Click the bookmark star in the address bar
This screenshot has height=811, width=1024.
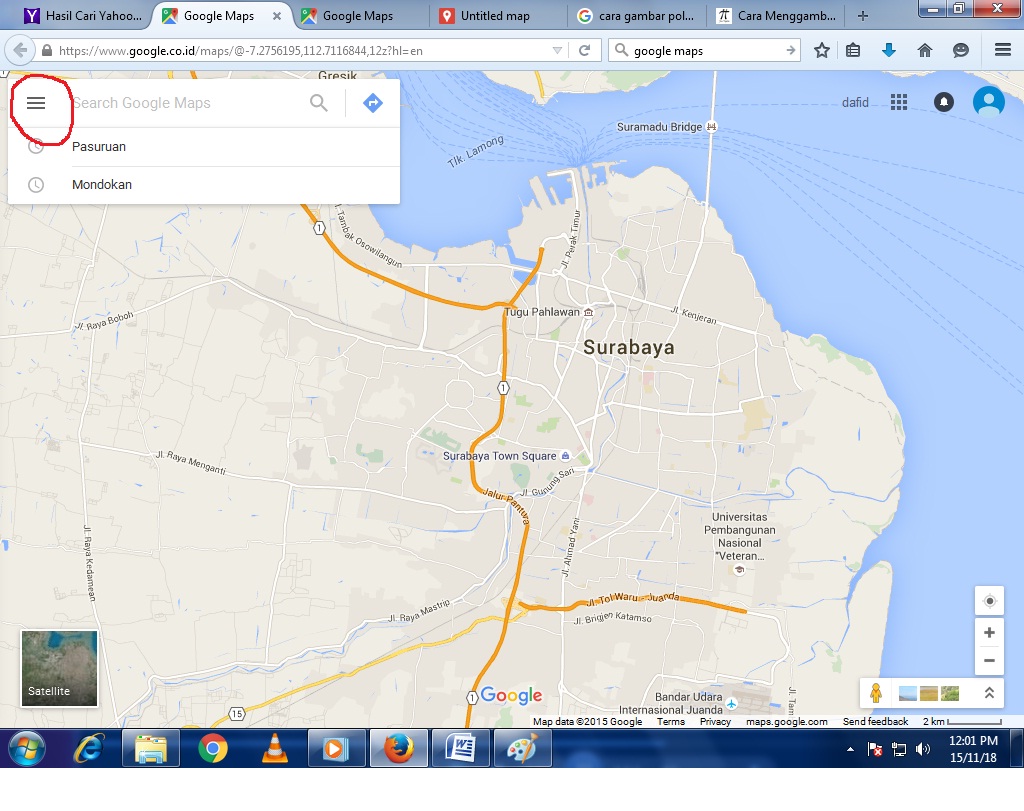click(x=820, y=48)
